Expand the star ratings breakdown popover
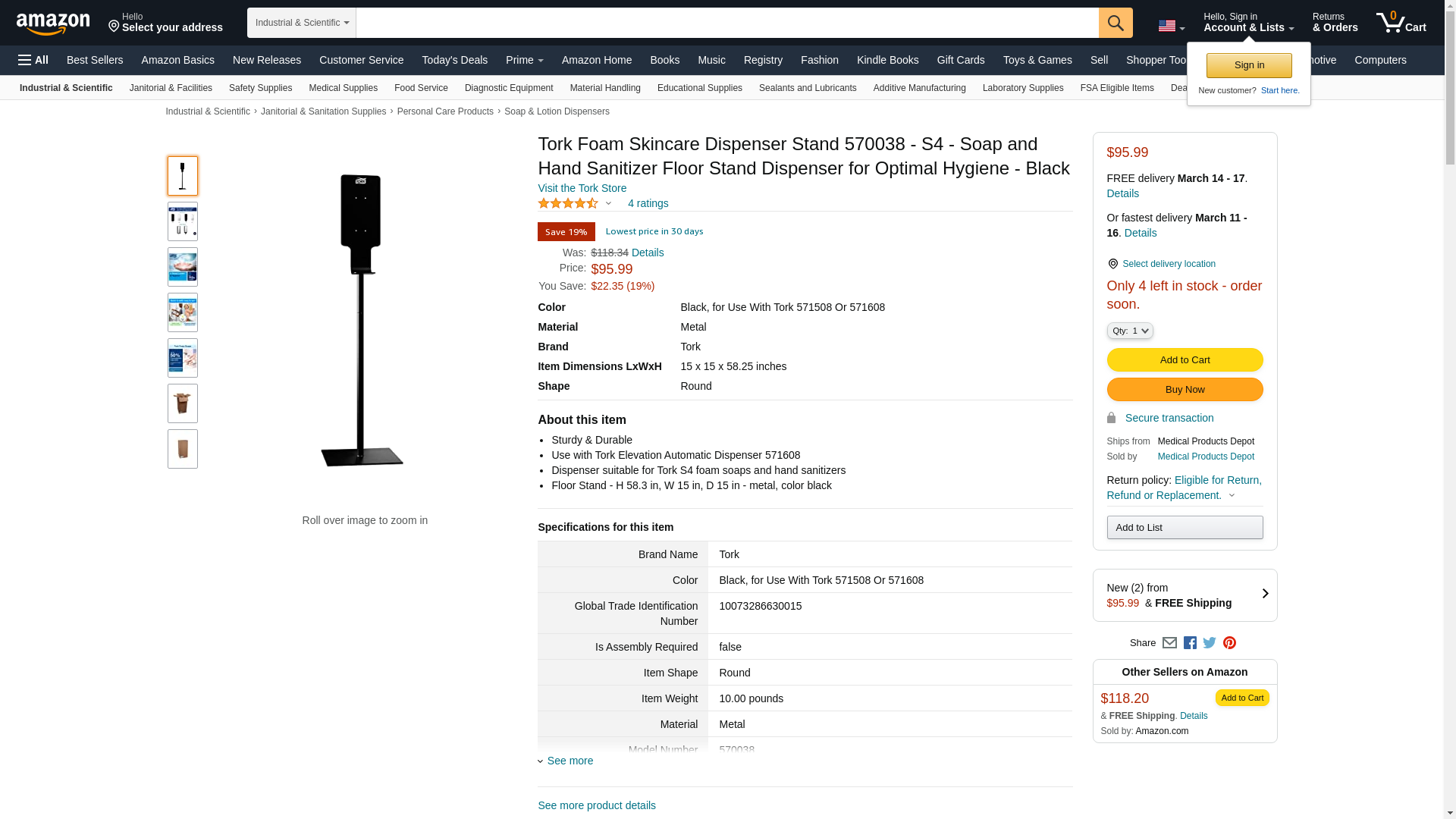The height and width of the screenshot is (819, 1456). tap(608, 203)
